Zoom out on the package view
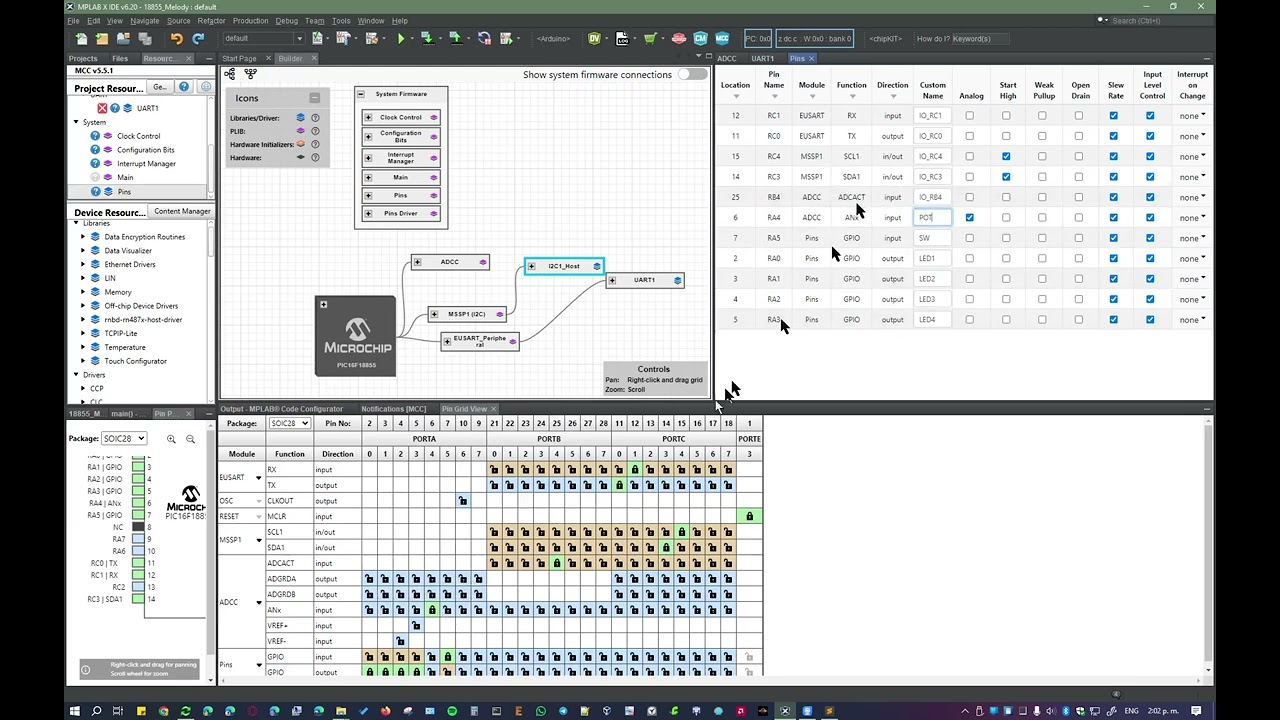Viewport: 1280px width, 720px height. click(x=191, y=439)
